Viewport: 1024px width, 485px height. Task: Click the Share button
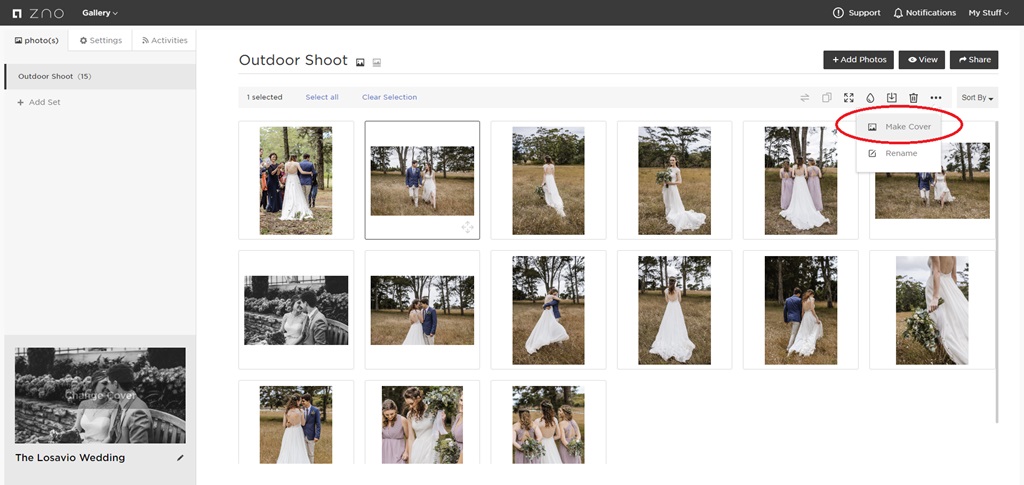[974, 59]
